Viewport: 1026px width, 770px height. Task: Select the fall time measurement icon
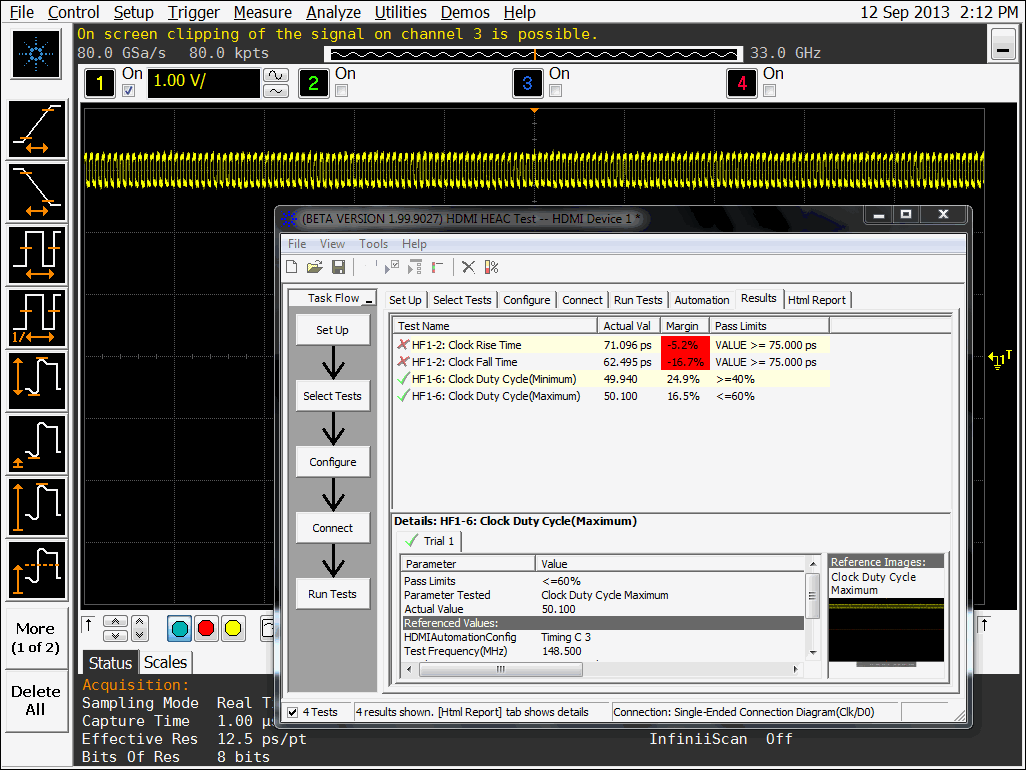click(x=37, y=192)
